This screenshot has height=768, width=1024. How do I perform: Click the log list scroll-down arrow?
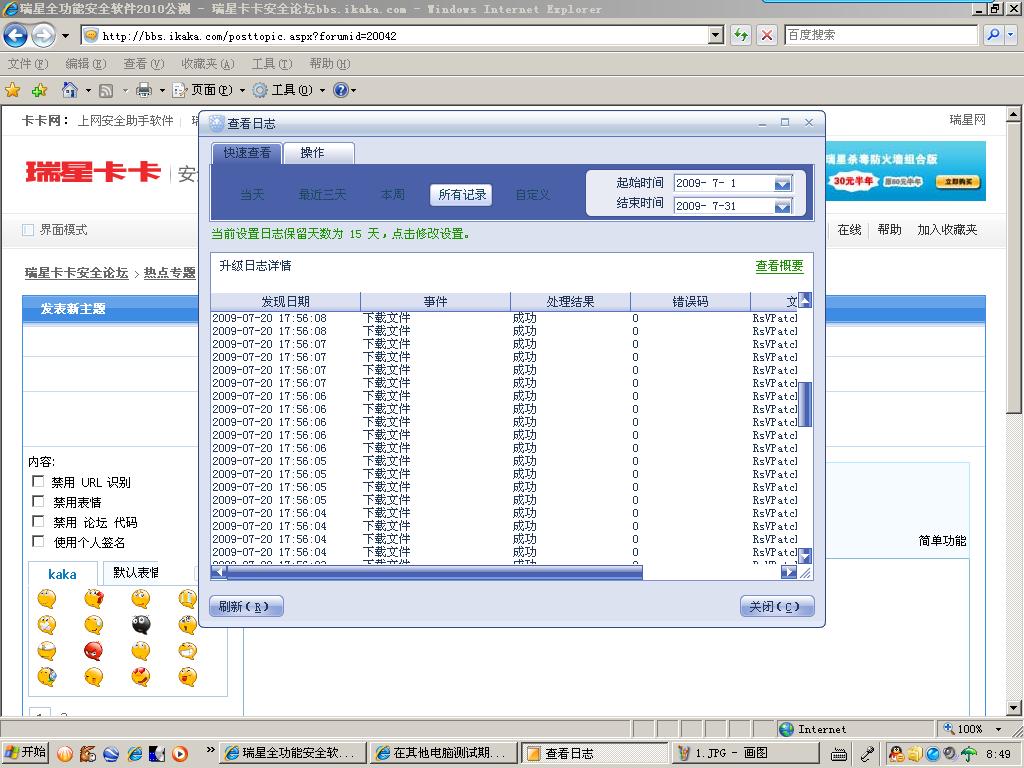tap(805, 556)
